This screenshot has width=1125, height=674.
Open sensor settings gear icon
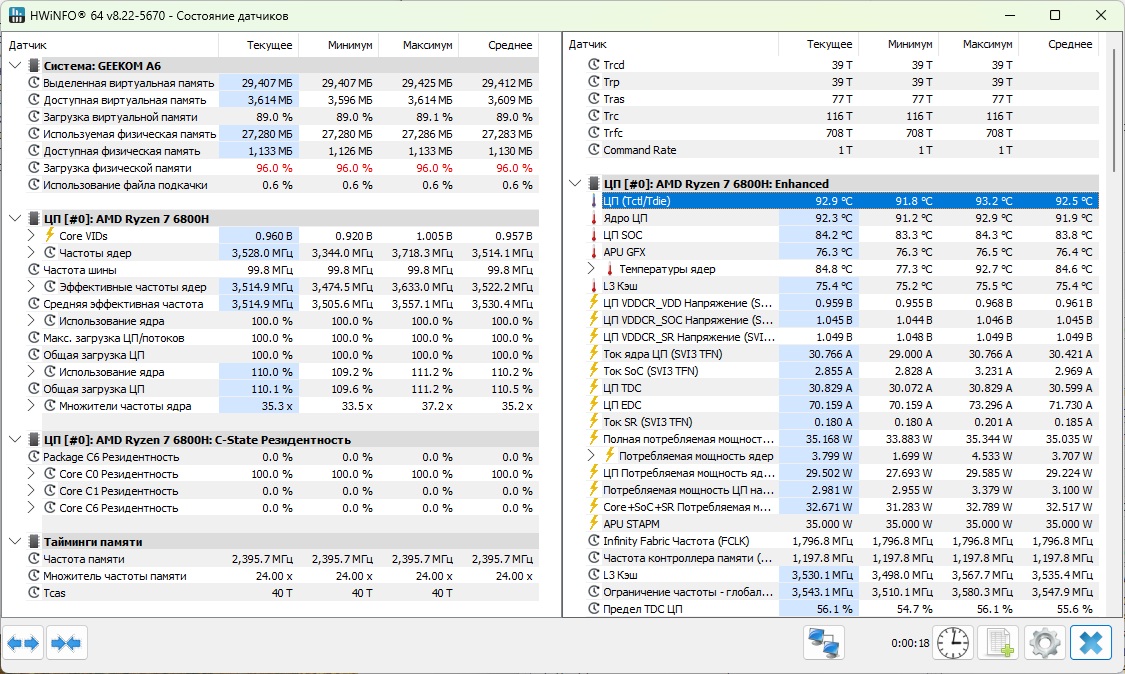tap(1044, 643)
